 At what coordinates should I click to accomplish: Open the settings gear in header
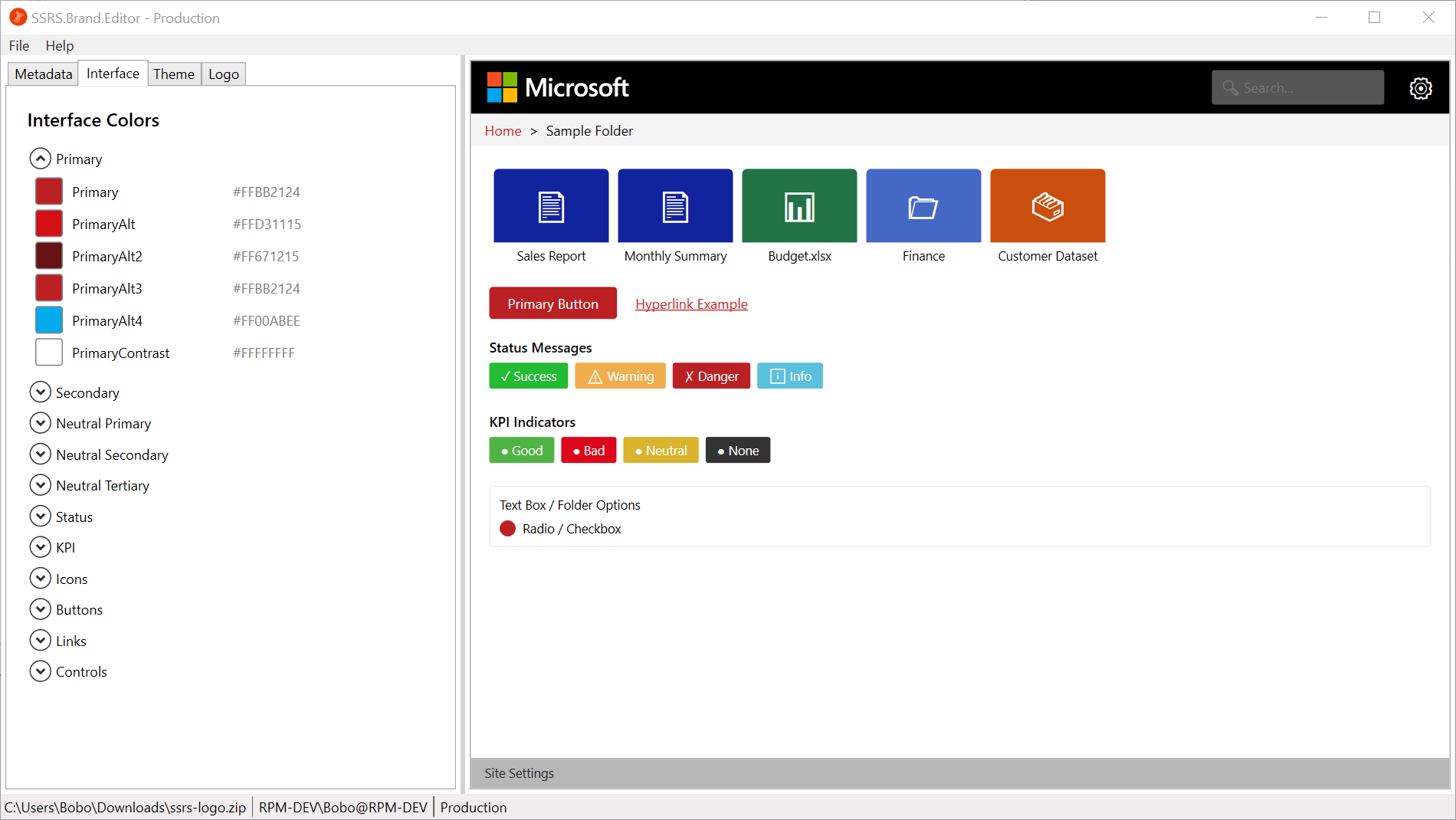point(1420,88)
